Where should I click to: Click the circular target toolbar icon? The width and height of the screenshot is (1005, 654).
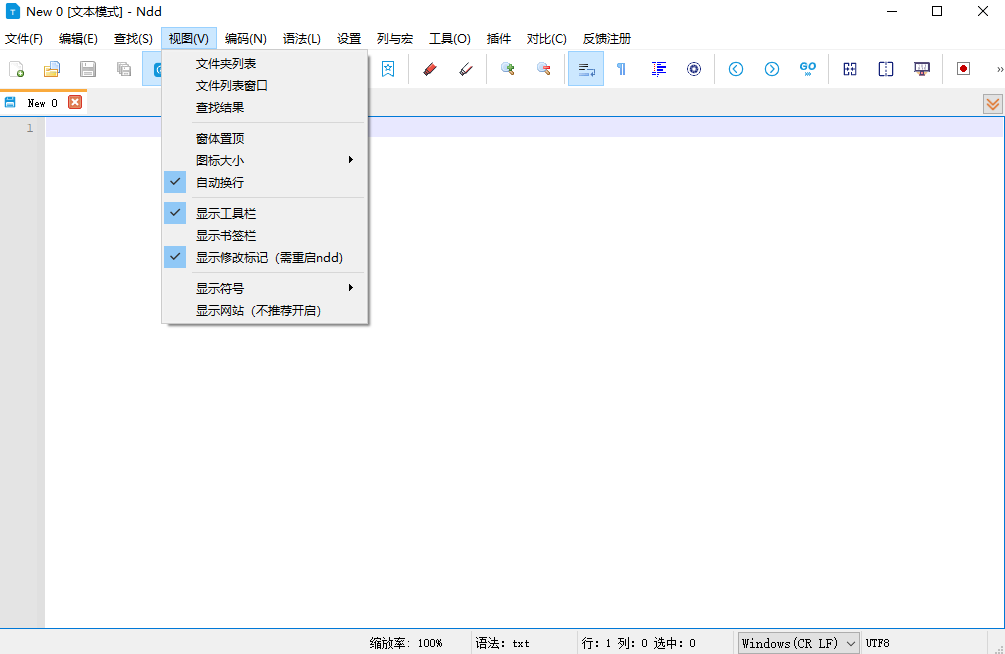point(694,69)
